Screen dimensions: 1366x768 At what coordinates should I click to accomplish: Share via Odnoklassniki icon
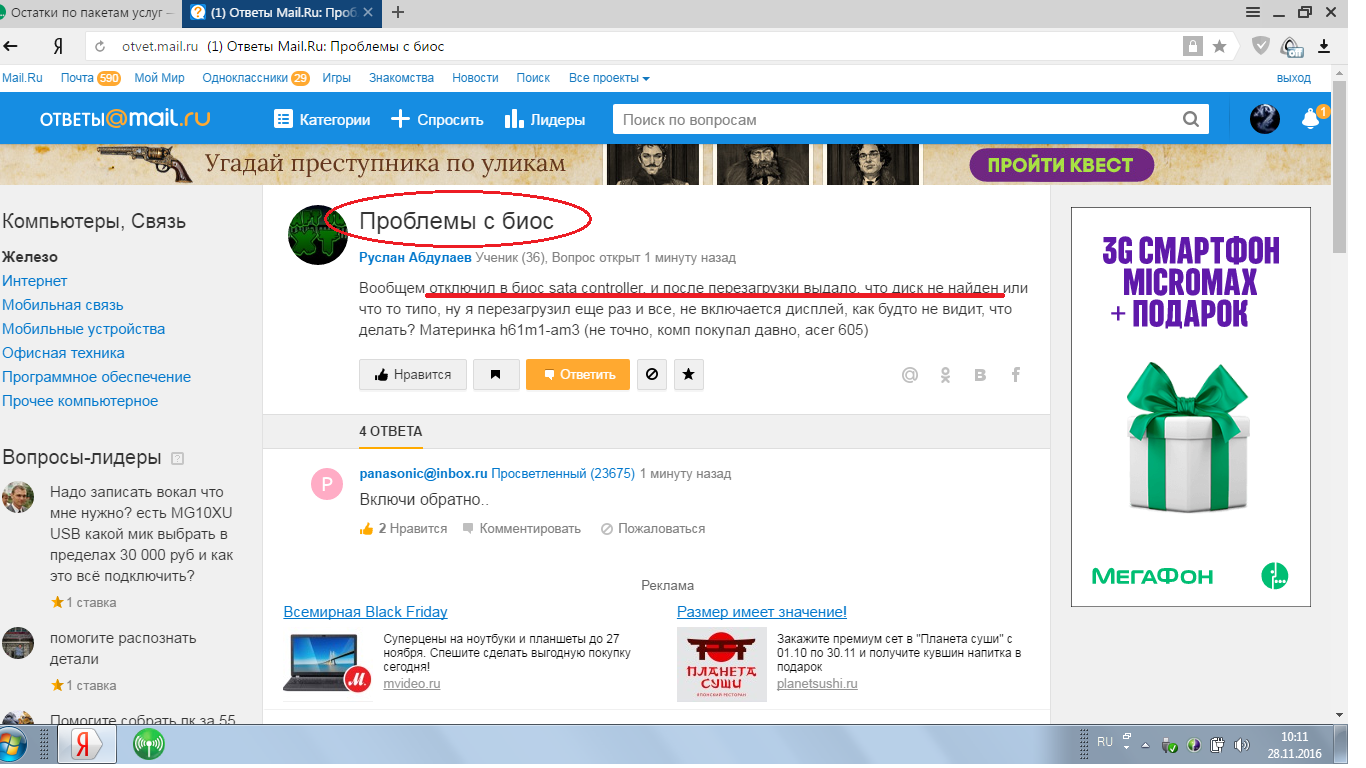pyautogui.click(x=945, y=375)
